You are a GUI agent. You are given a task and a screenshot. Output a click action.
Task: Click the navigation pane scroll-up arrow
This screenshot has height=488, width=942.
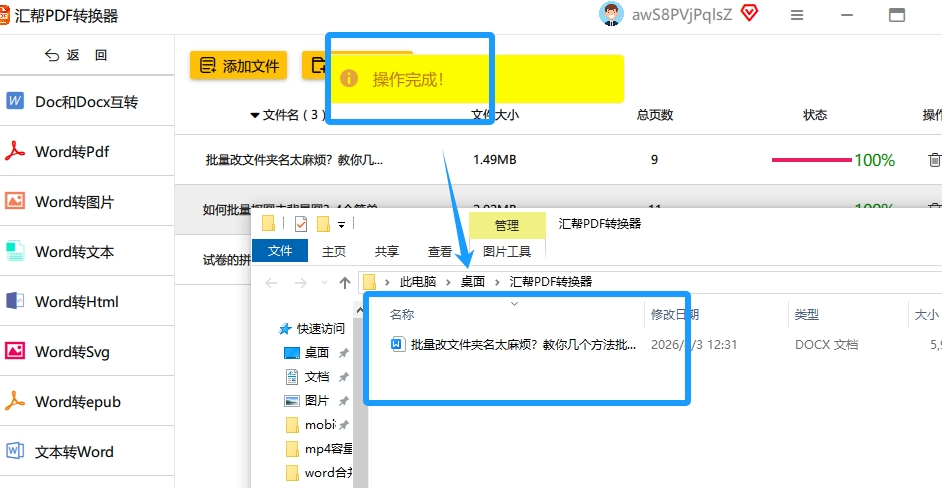[360, 311]
